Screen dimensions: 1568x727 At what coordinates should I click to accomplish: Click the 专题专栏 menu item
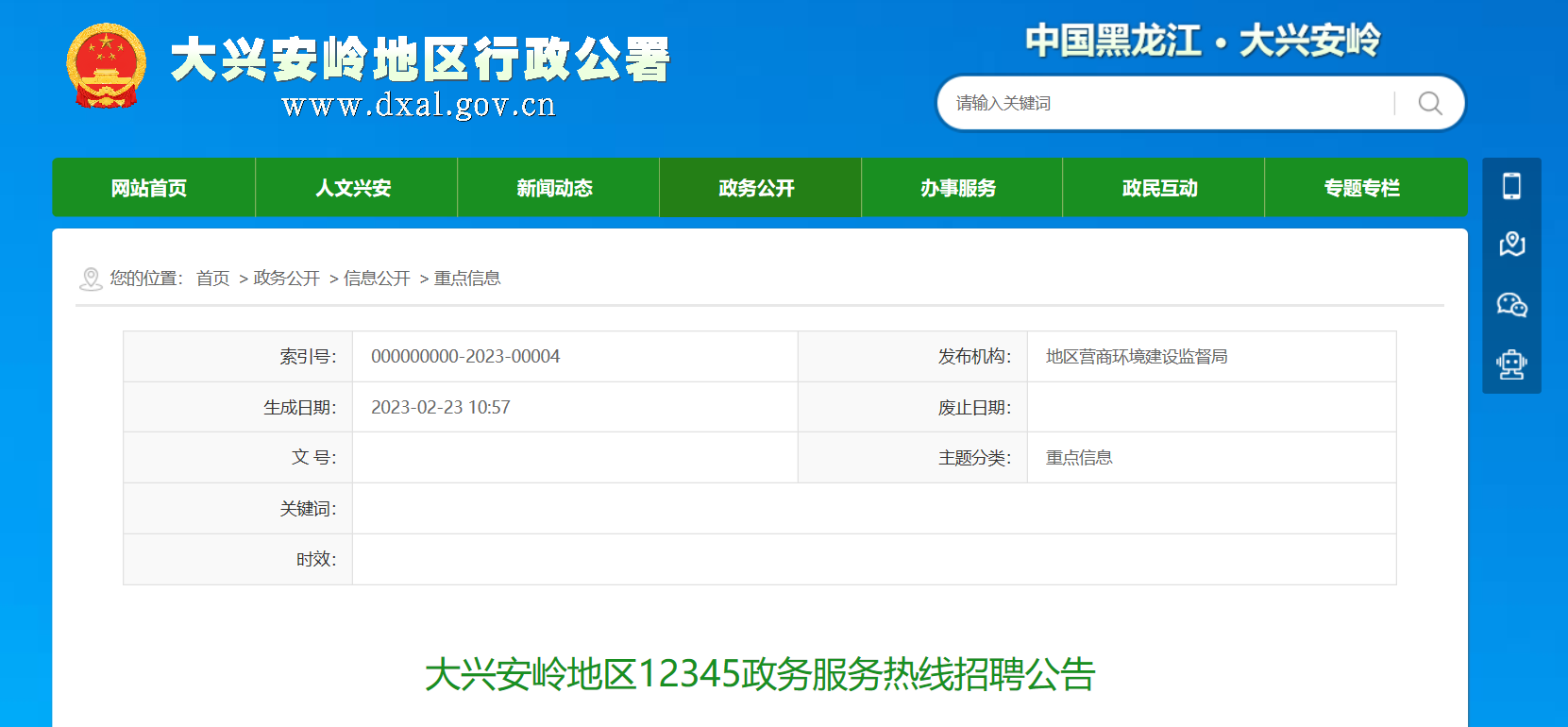1362,188
